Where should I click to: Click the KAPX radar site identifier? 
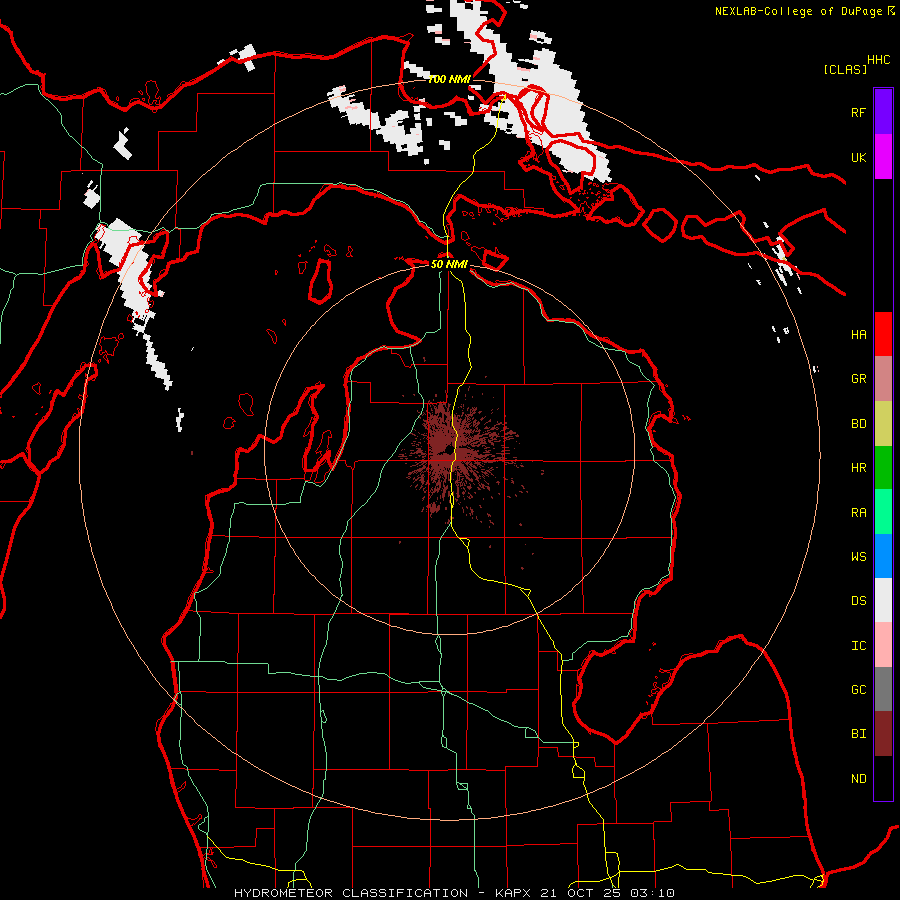pos(514,893)
